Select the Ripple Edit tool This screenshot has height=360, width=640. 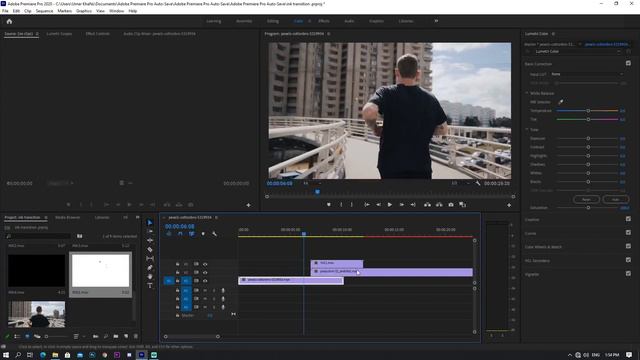[149, 240]
